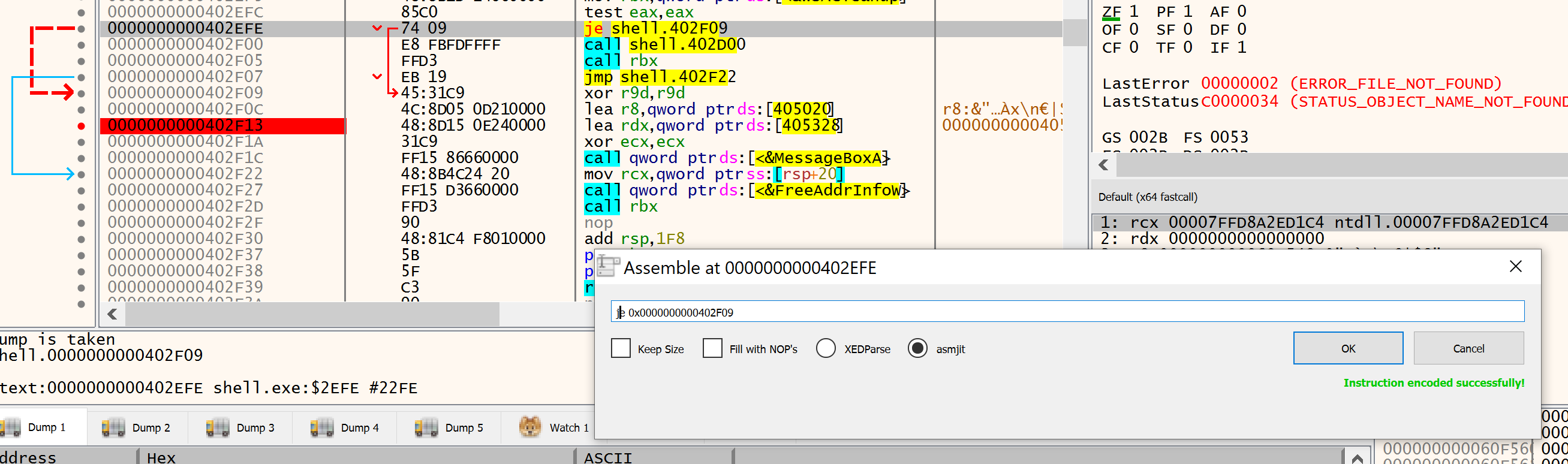Click the bytes 'FF15 86660000' in the opcode column
1568x464 pixels.
click(x=459, y=158)
